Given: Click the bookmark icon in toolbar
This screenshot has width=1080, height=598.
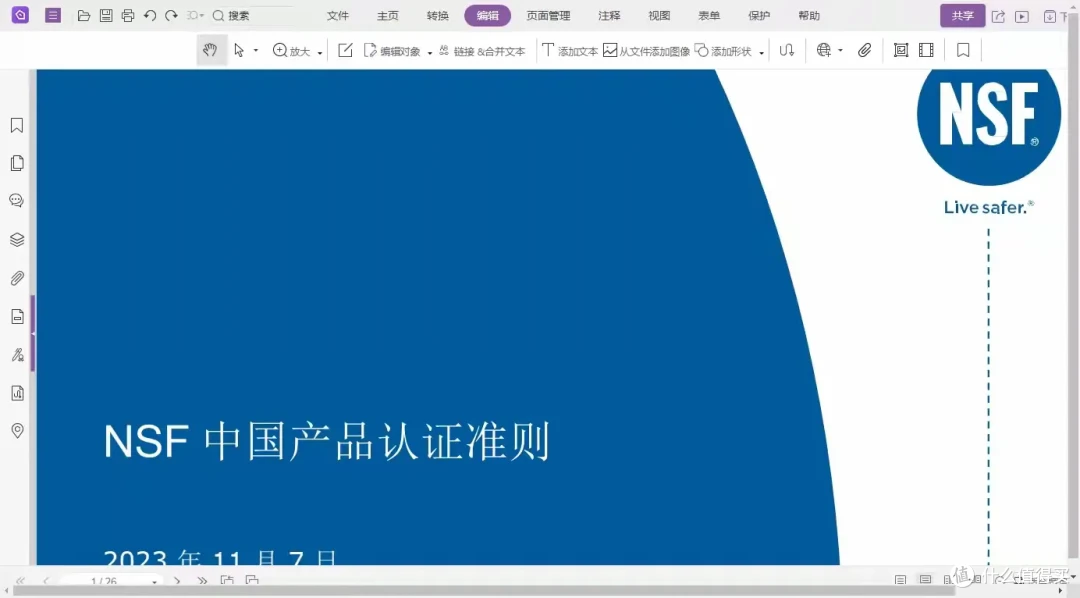Looking at the screenshot, I should pyautogui.click(x=963, y=50).
